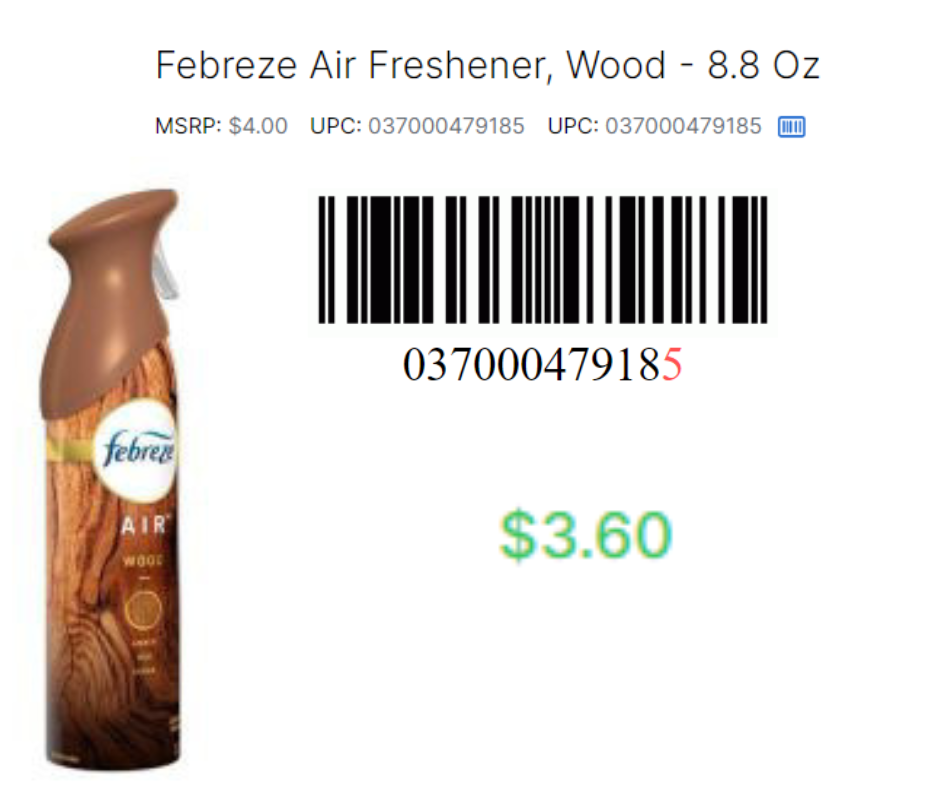Viewport: 940px width, 788px height.
Task: Click the second UPC number beside barcode icon
Action: tap(683, 126)
